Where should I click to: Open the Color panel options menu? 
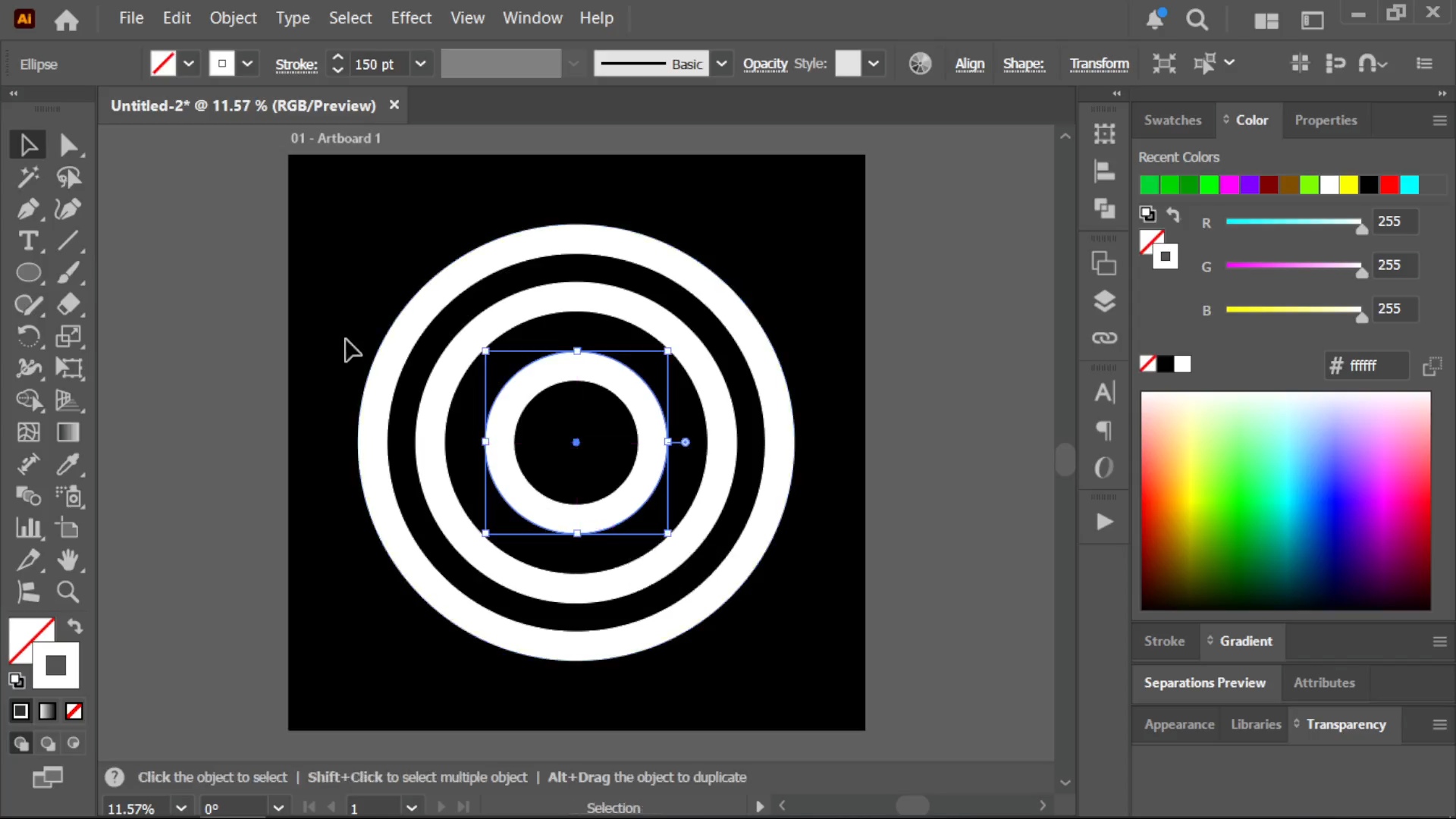point(1439,121)
